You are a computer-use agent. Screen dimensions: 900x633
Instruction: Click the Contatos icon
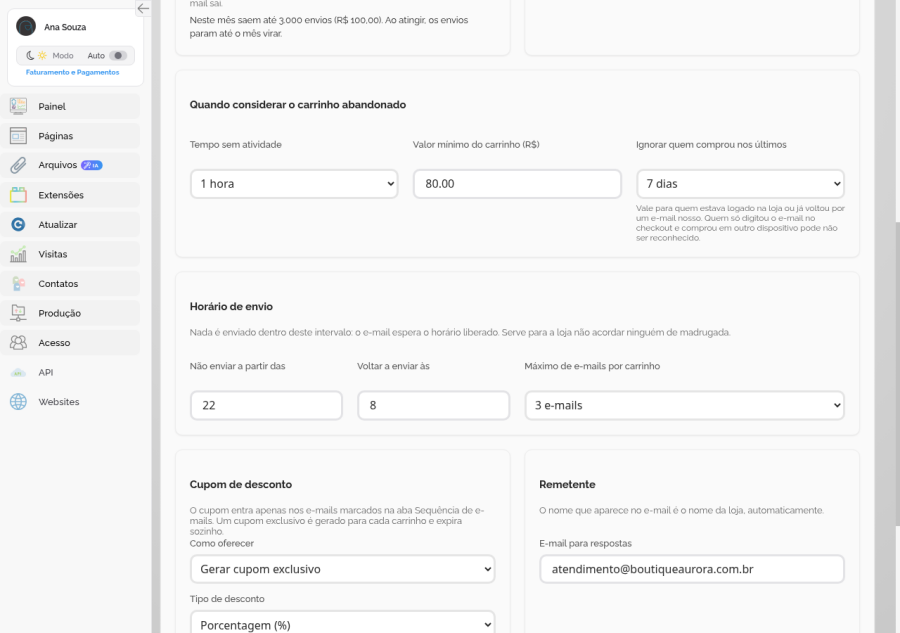pos(18,284)
